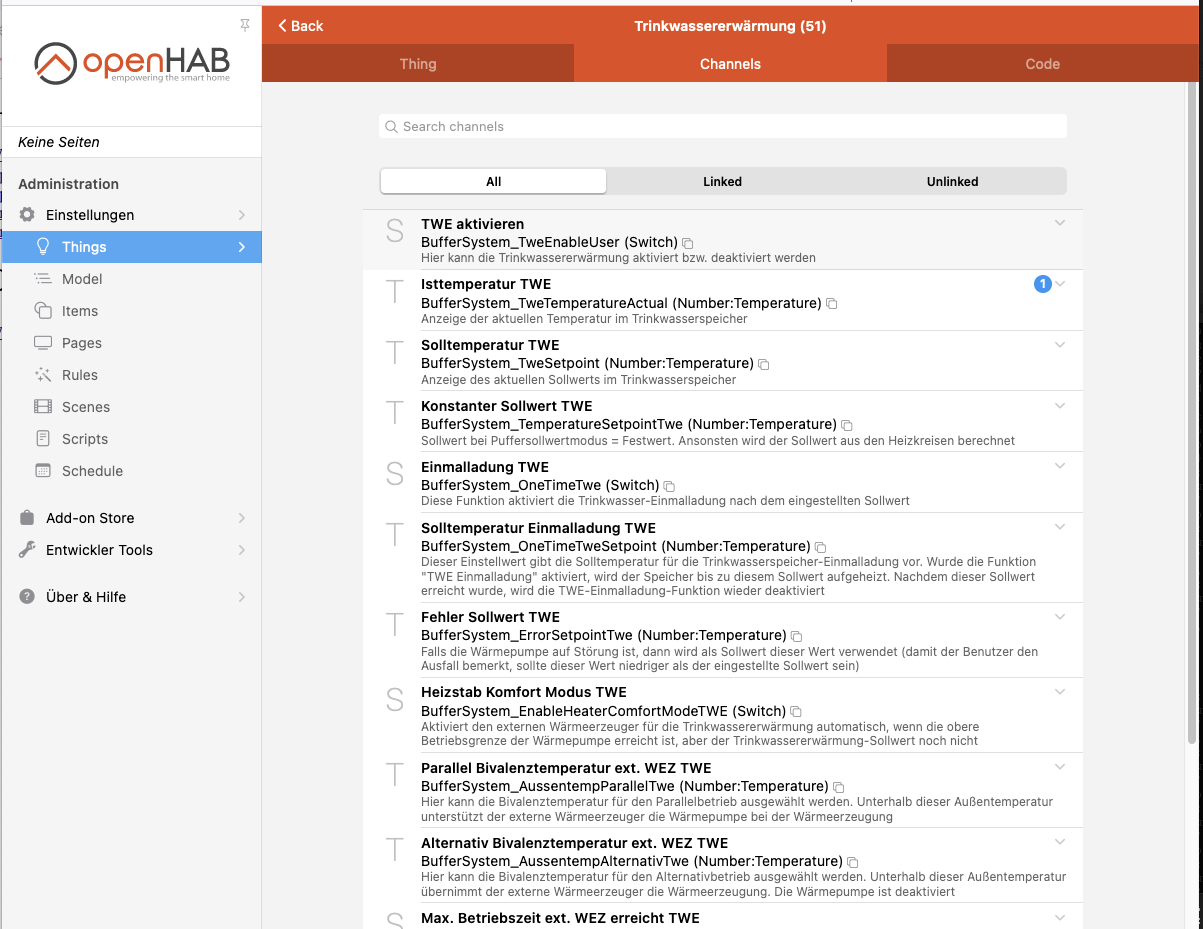Switch to the Thing tab

click(x=418, y=63)
